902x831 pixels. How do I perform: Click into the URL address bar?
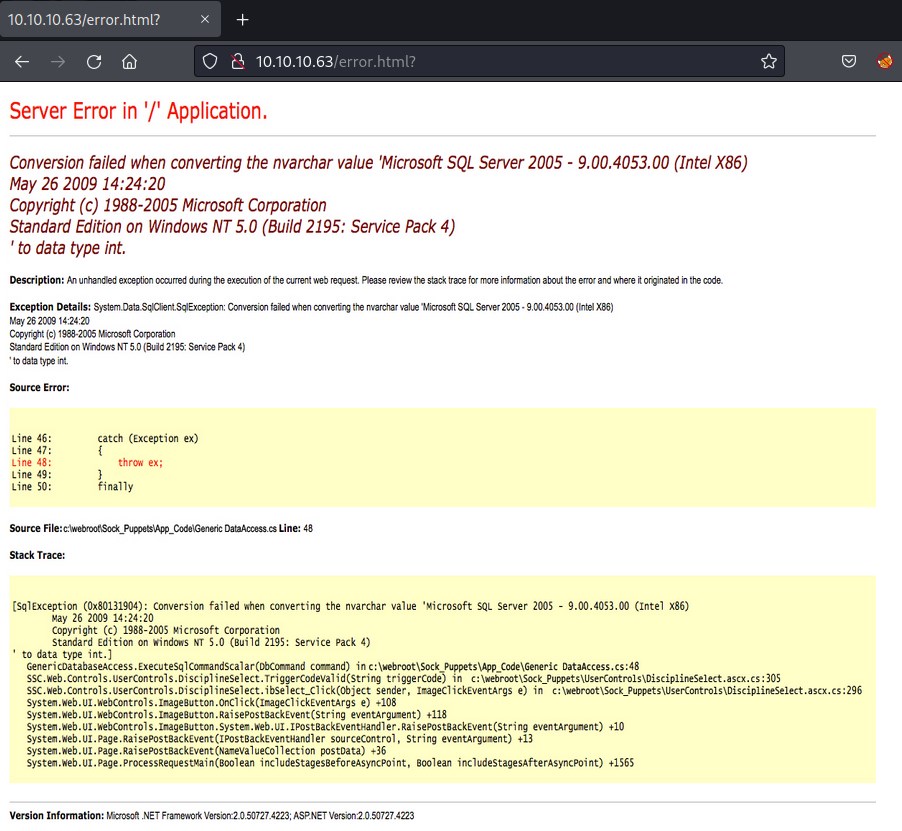pyautogui.click(x=500, y=61)
